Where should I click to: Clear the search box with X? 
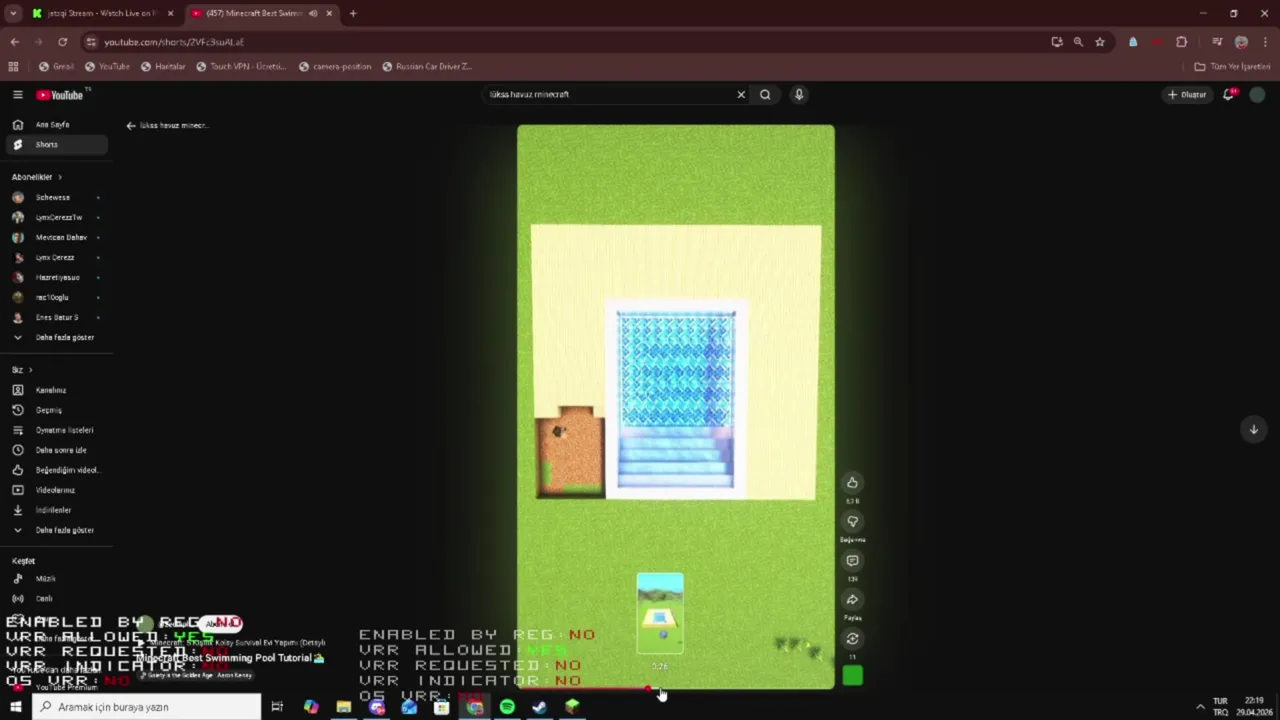(741, 95)
